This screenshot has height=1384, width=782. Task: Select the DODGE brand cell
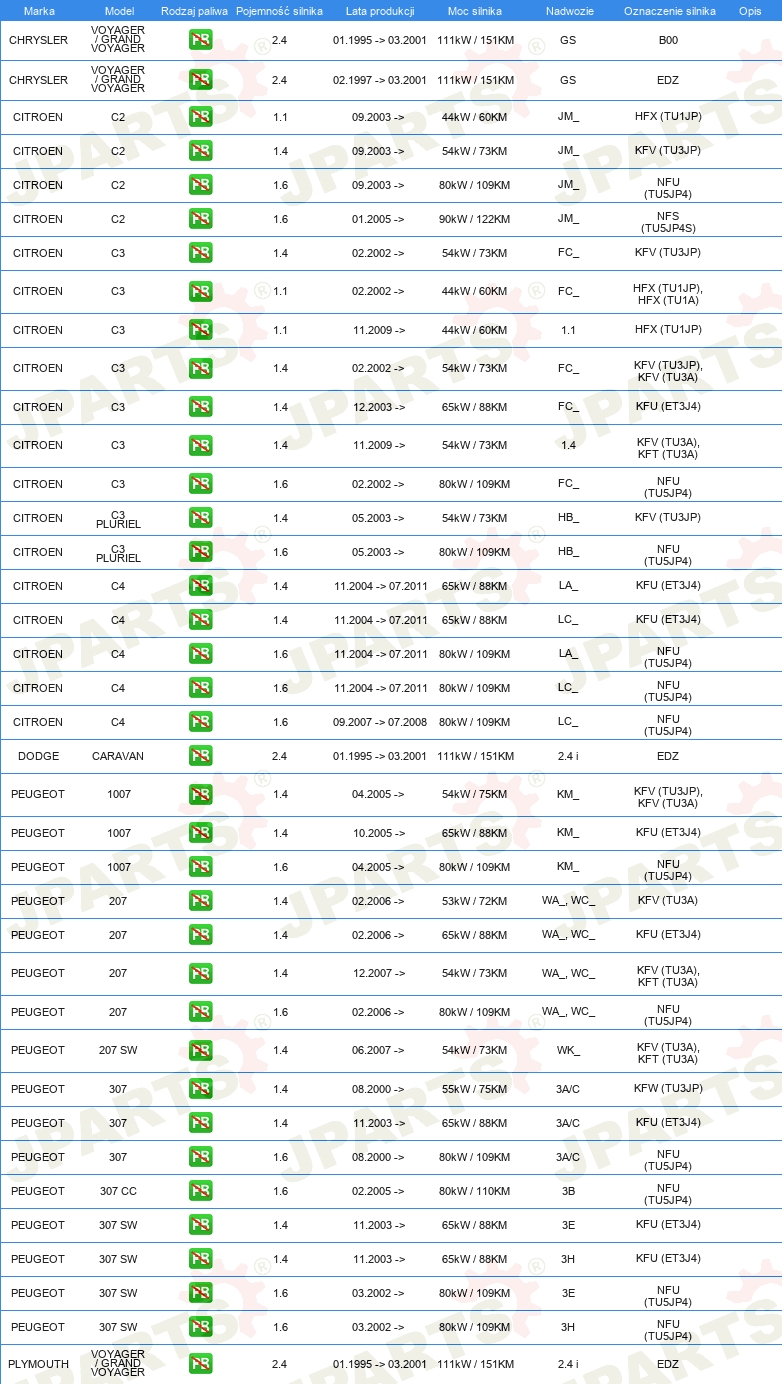tap(38, 756)
